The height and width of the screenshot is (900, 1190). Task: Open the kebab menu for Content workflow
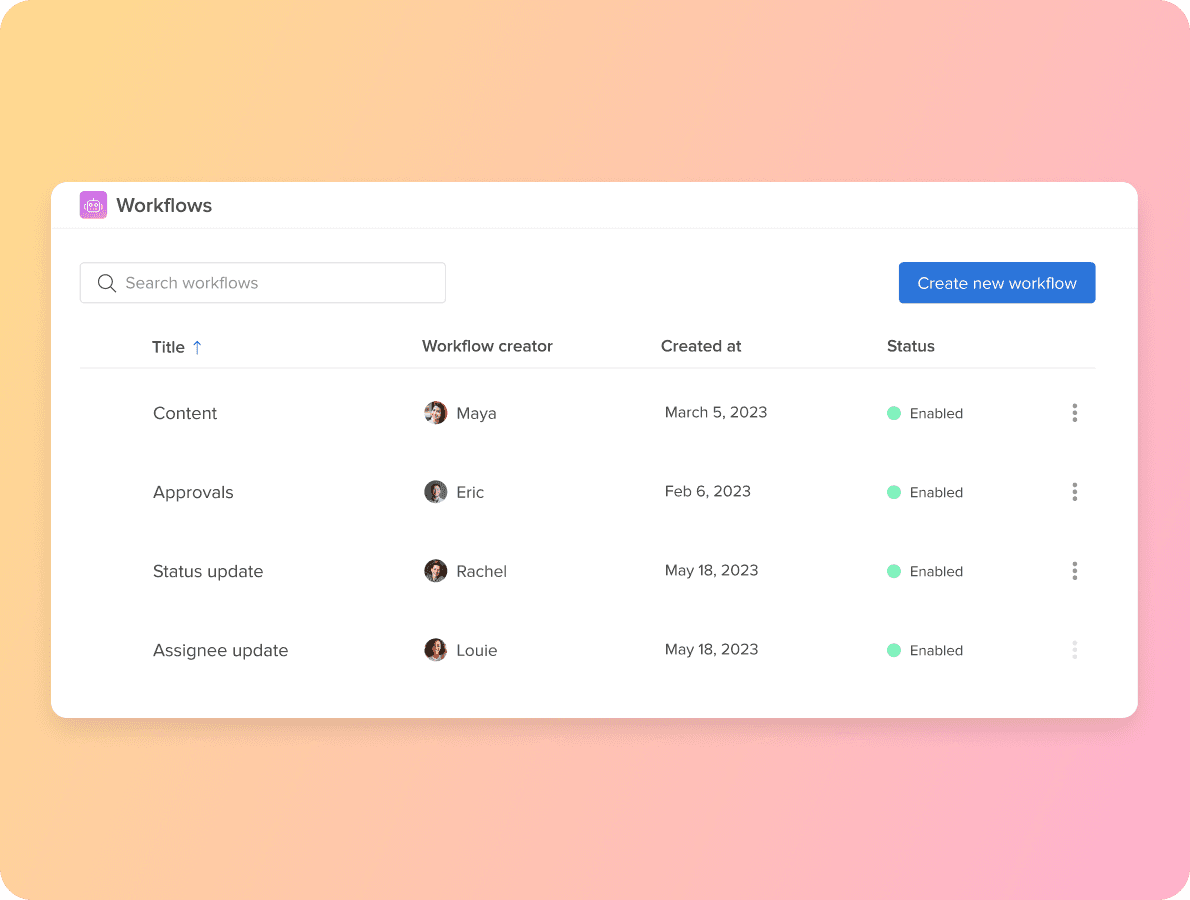click(1074, 412)
